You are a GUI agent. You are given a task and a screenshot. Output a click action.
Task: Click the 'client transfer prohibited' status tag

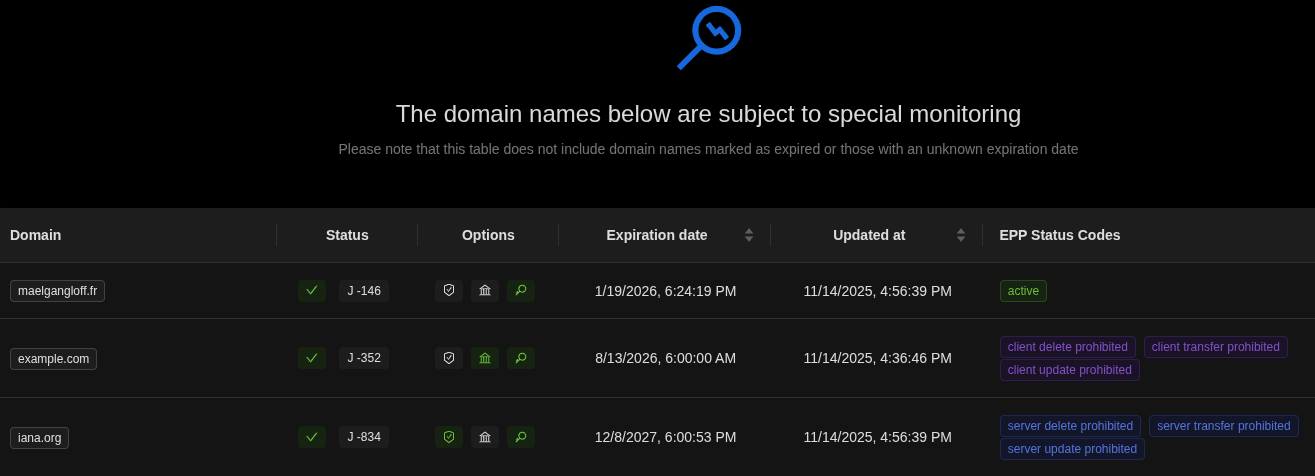1215,347
